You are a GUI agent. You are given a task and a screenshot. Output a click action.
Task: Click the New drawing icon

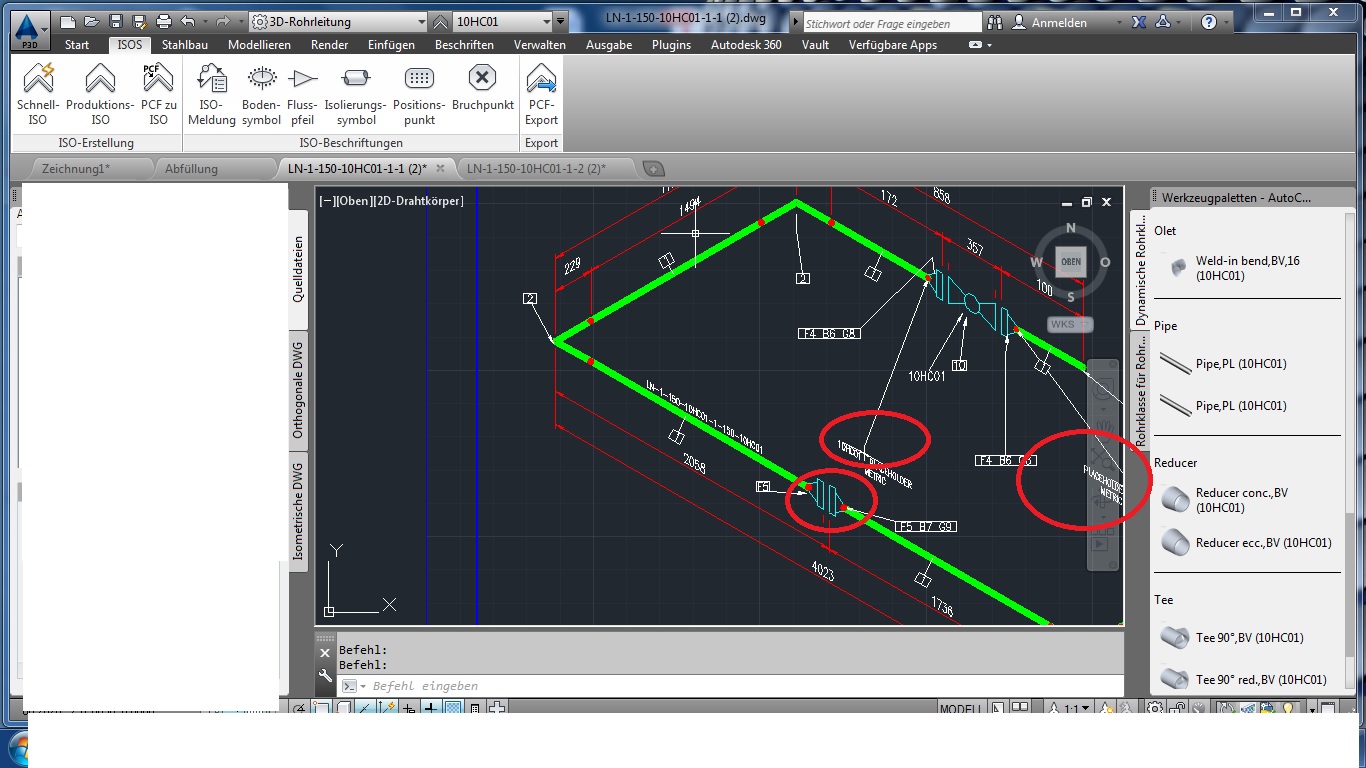(x=67, y=21)
